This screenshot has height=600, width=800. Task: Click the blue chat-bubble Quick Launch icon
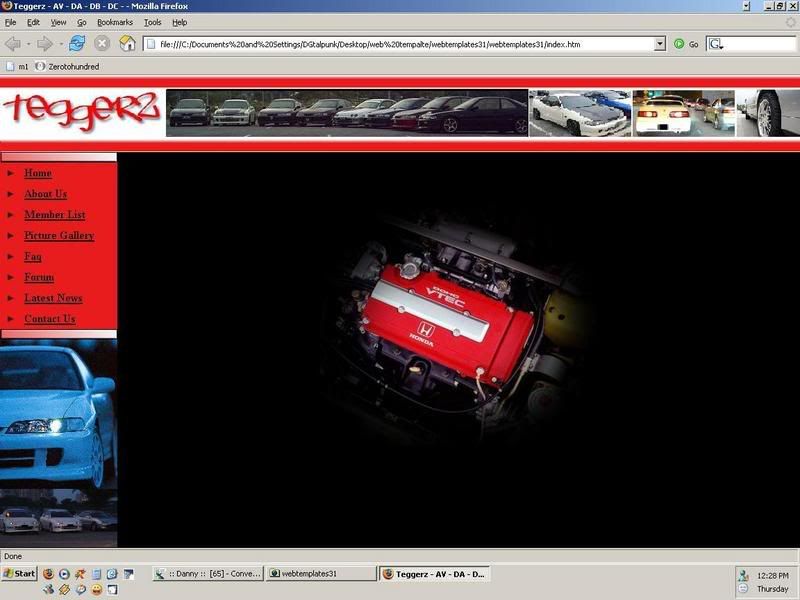80,590
